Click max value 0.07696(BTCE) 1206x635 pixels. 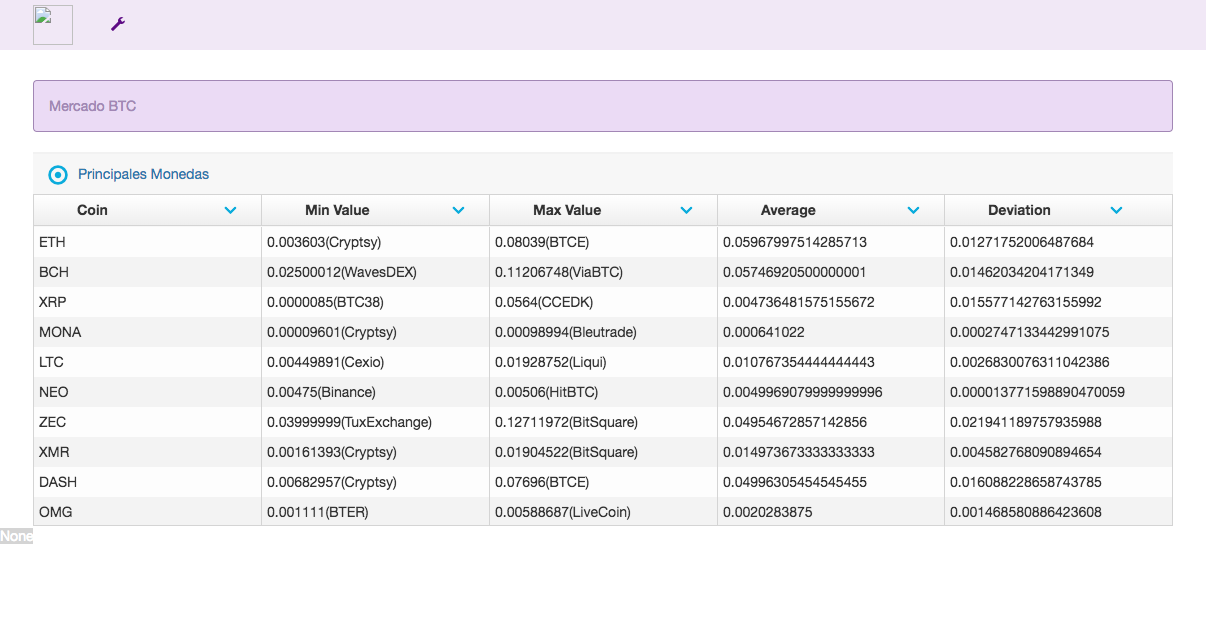click(542, 482)
